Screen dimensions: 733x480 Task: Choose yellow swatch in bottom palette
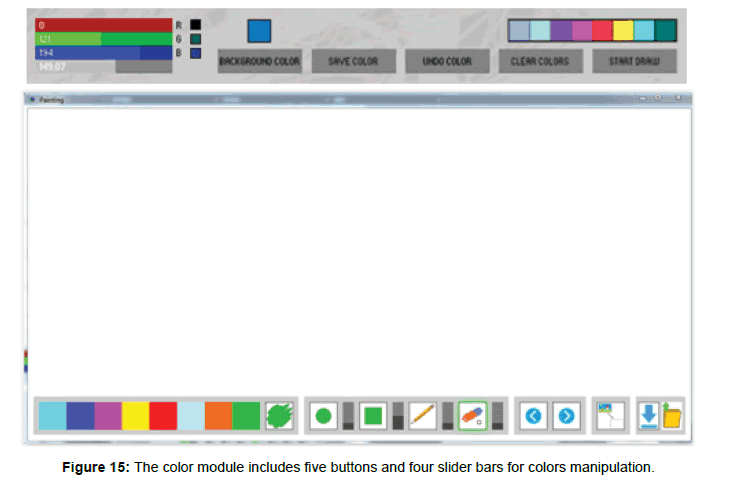(x=135, y=415)
